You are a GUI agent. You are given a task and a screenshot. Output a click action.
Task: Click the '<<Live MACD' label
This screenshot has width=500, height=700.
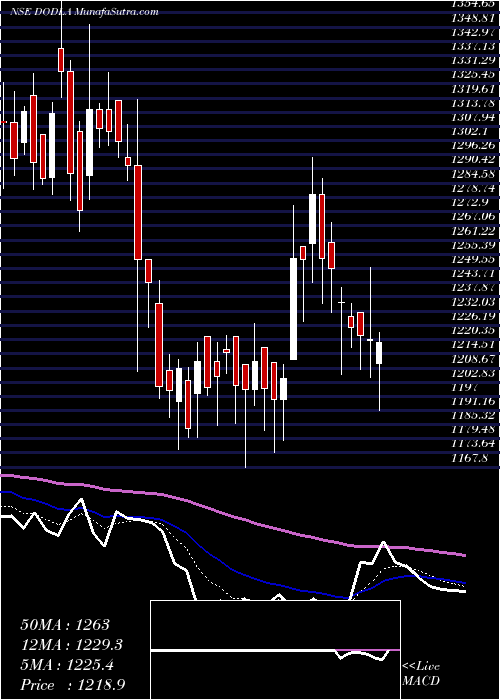pos(421,674)
